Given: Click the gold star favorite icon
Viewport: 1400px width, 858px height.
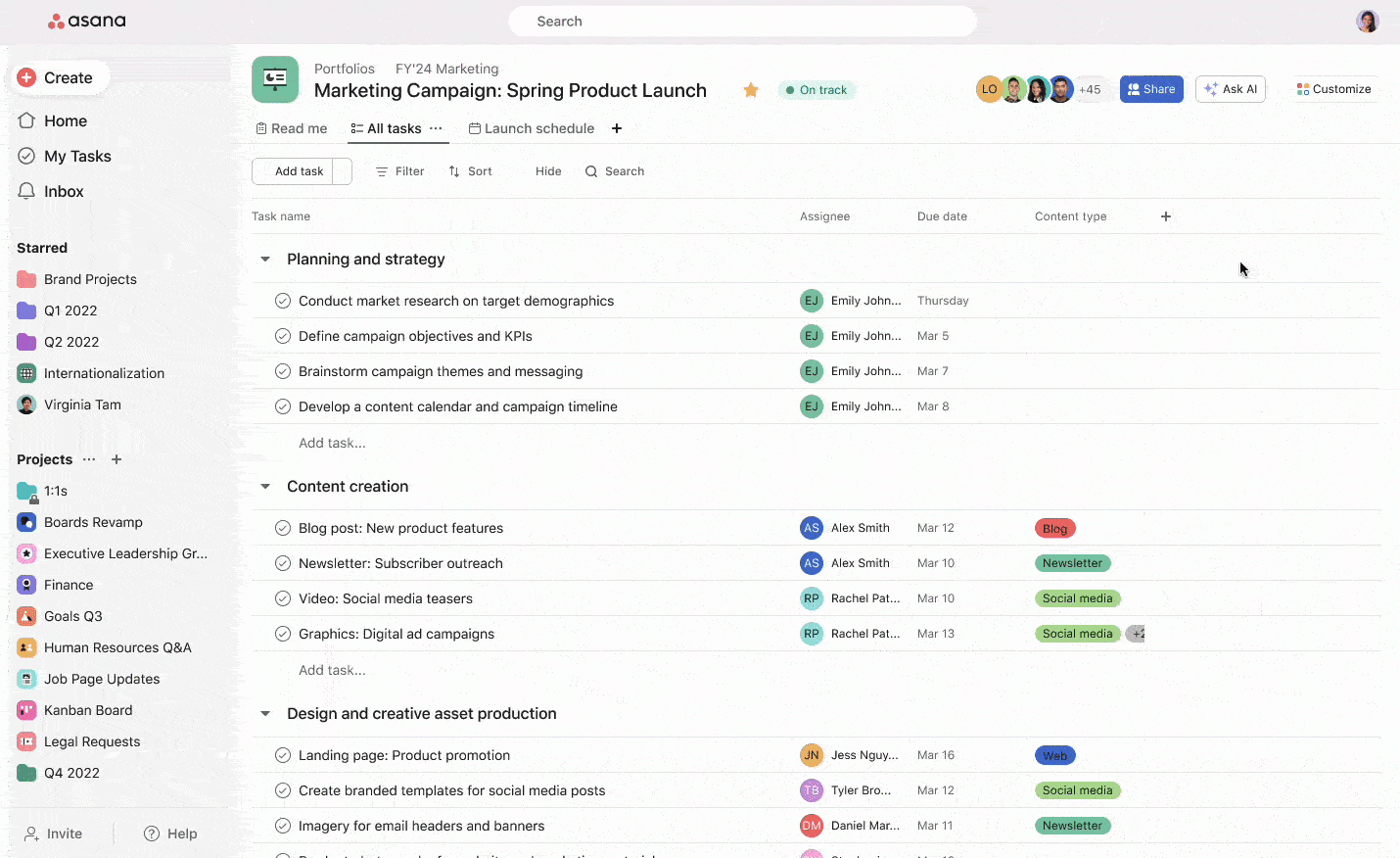Looking at the screenshot, I should [751, 90].
